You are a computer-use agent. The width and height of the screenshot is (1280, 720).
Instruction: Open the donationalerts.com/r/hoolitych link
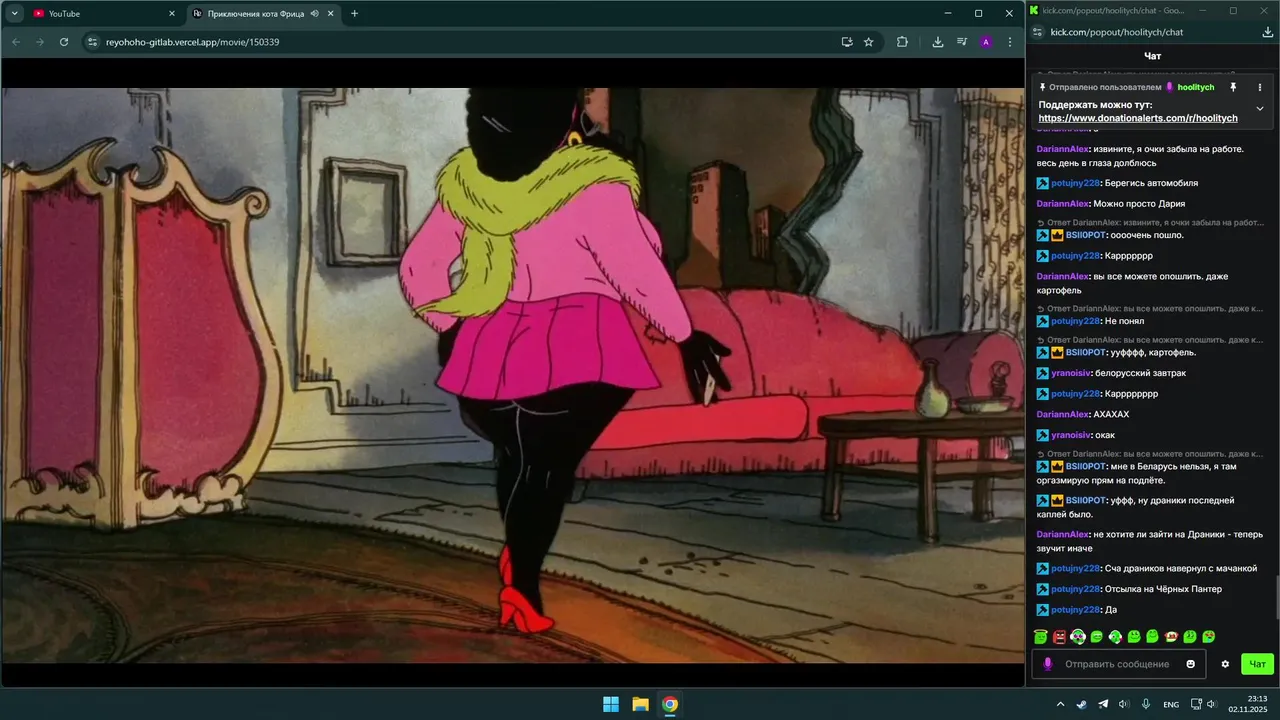(x=1138, y=118)
